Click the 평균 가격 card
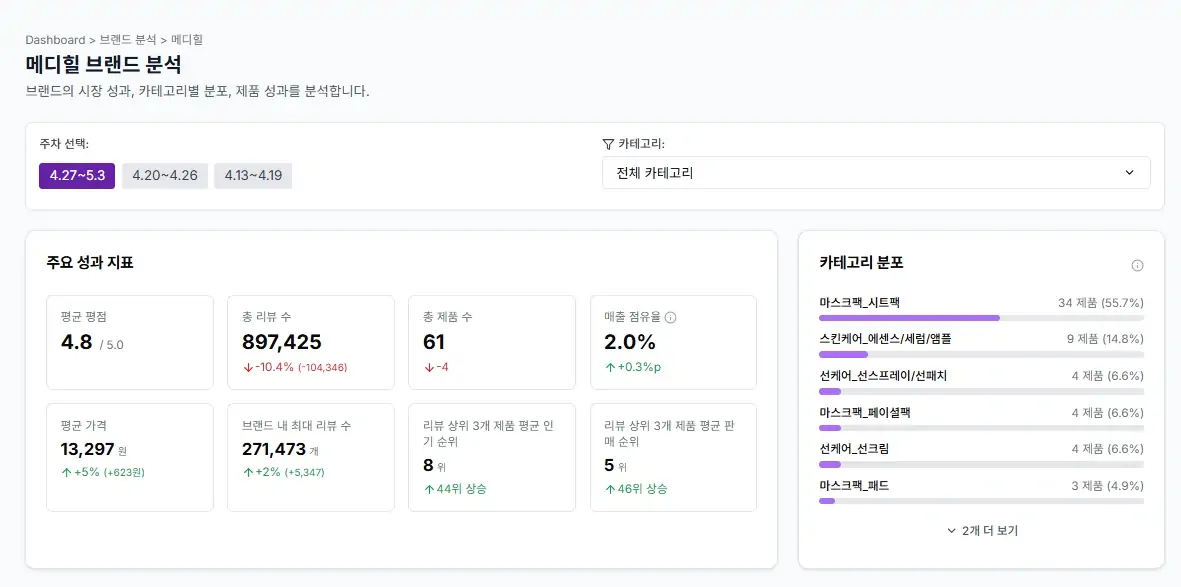Screen dimensions: 1181x587 click(130, 457)
